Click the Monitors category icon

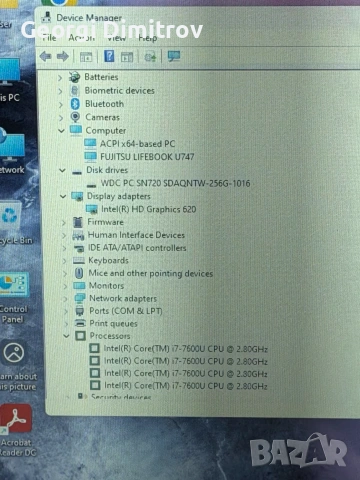pyautogui.click(x=79, y=286)
